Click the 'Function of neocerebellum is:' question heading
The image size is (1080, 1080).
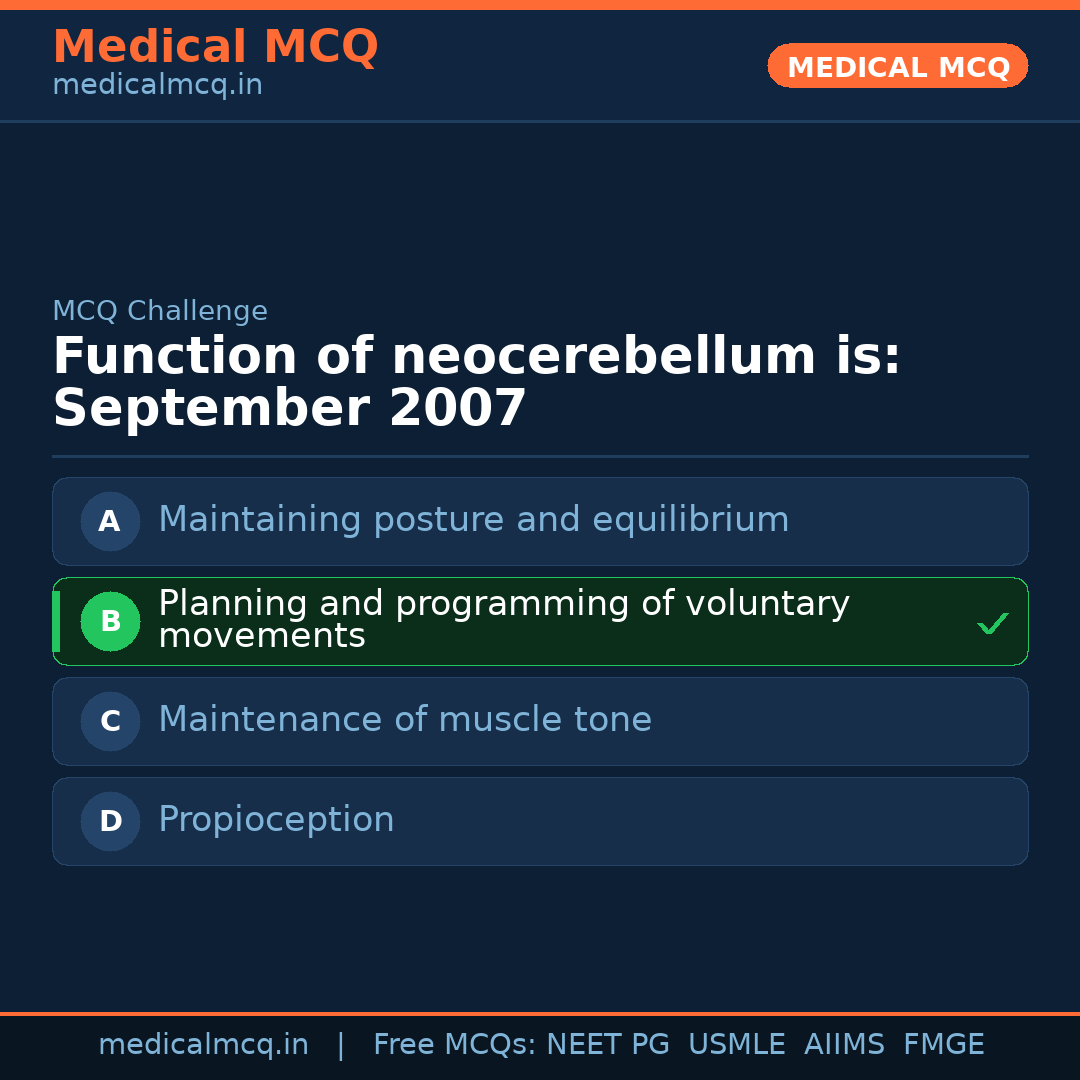pyautogui.click(x=476, y=357)
